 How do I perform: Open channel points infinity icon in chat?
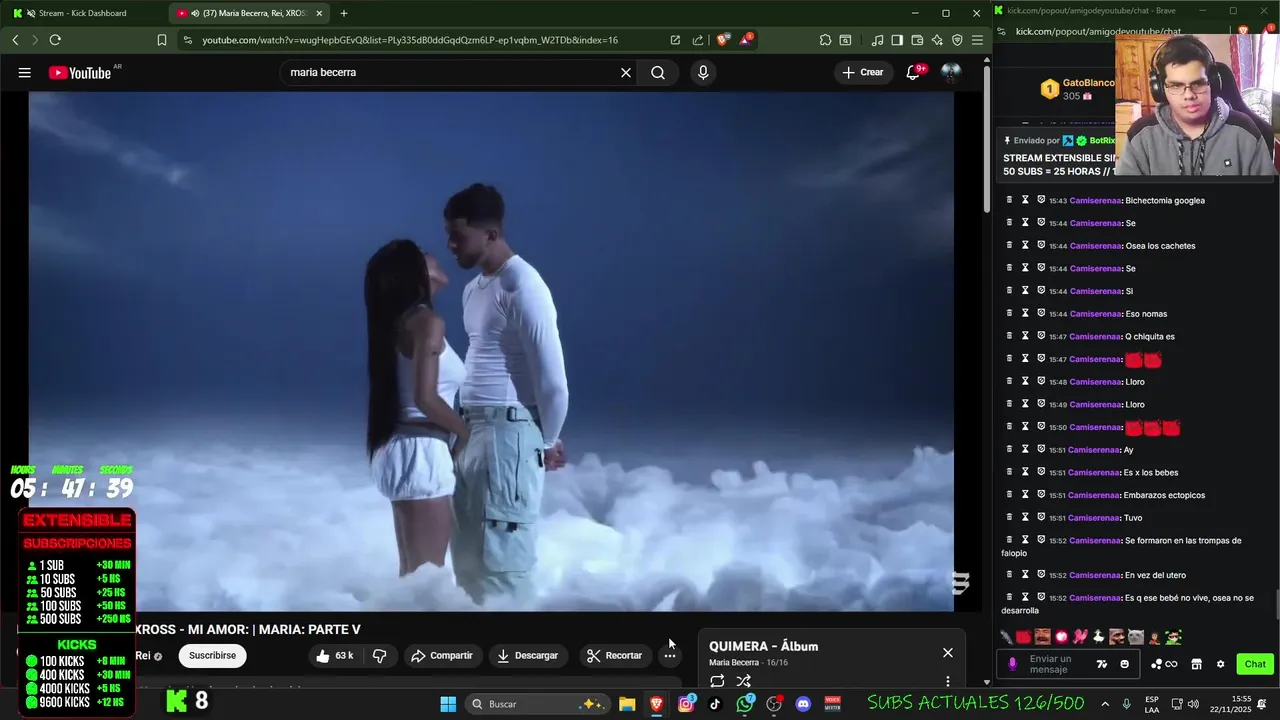[1164, 664]
